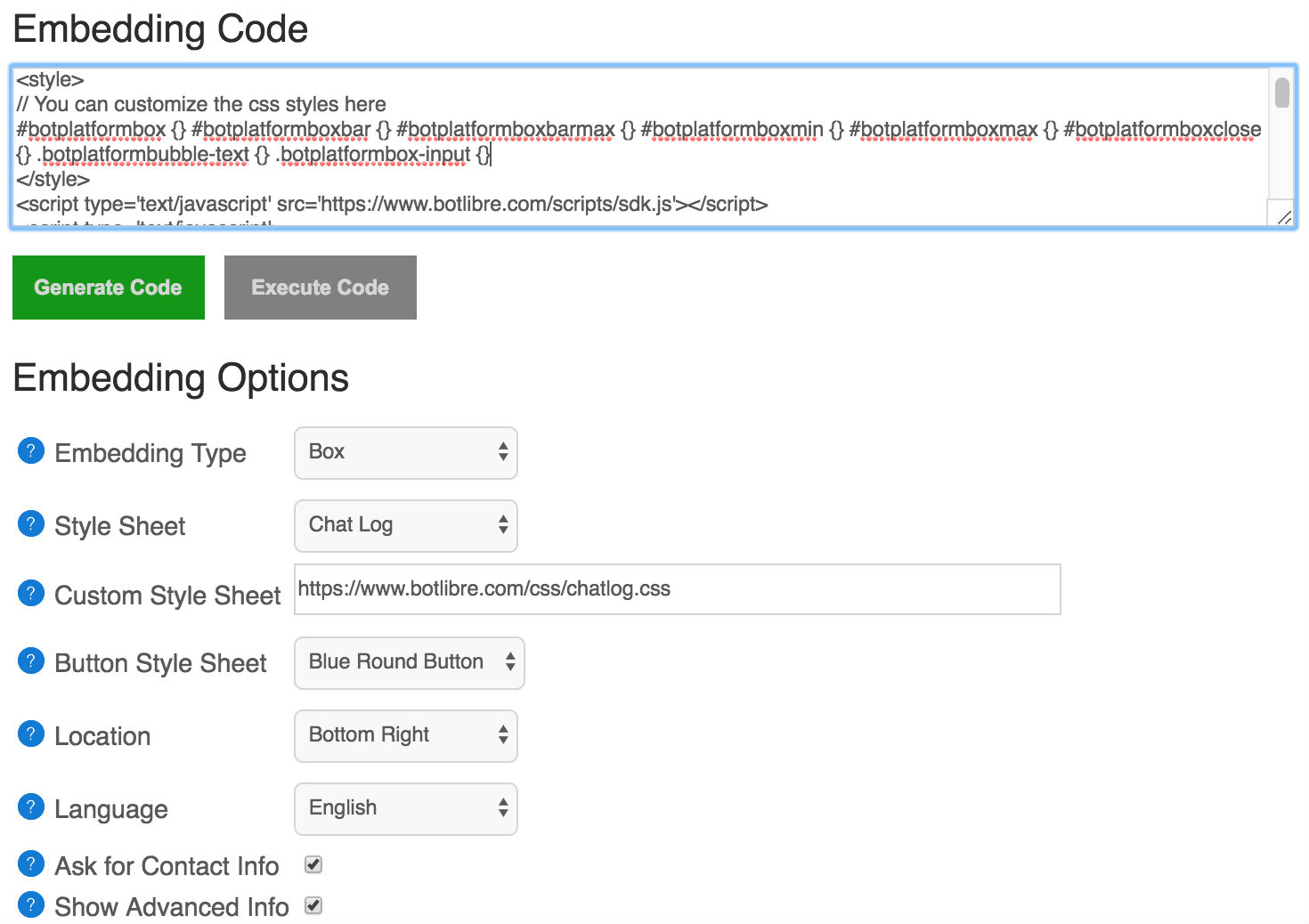Click '#botplatformboxmin' in the code
The width and height of the screenshot is (1309, 924).
point(732,129)
